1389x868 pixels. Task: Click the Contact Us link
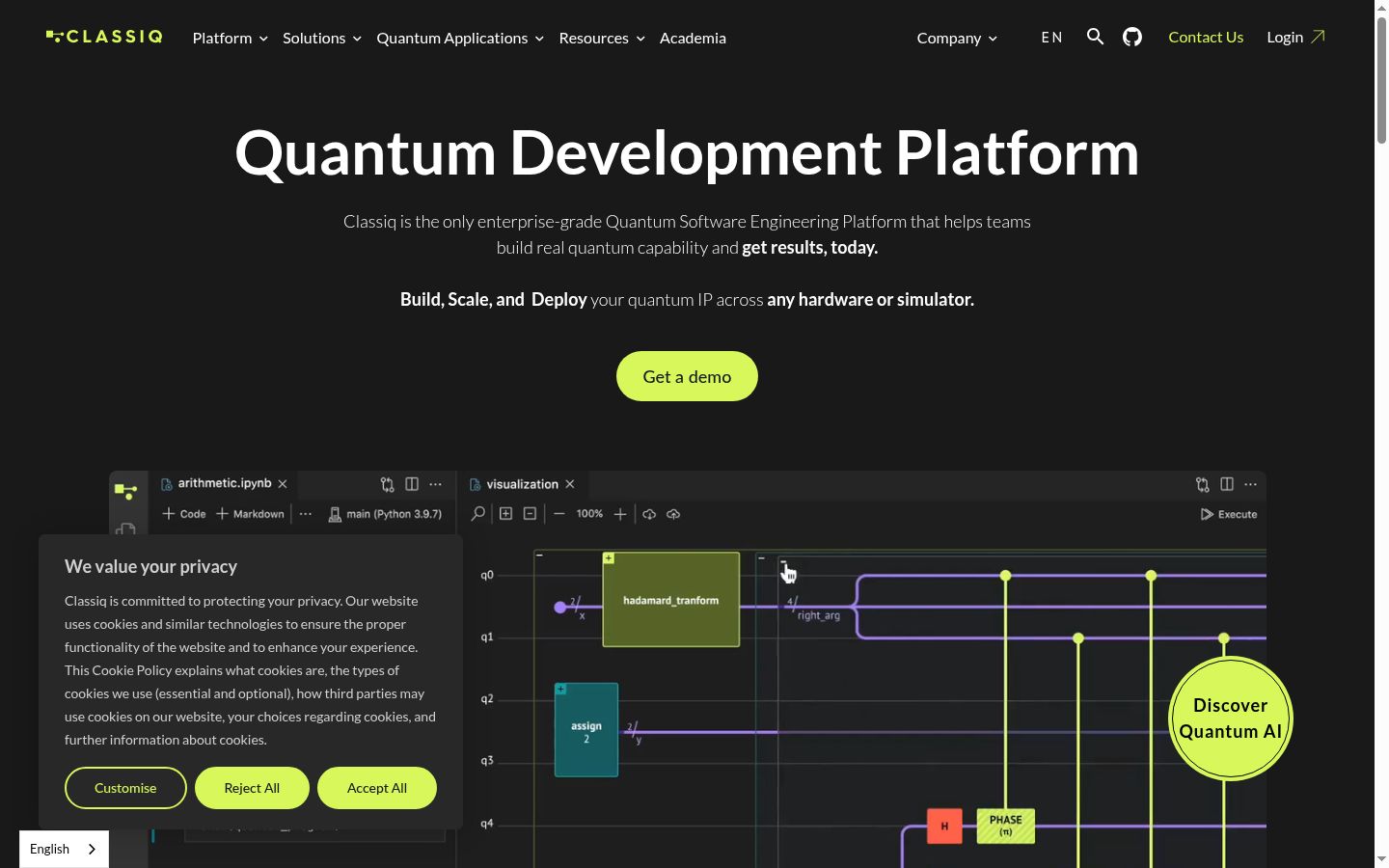(x=1206, y=37)
